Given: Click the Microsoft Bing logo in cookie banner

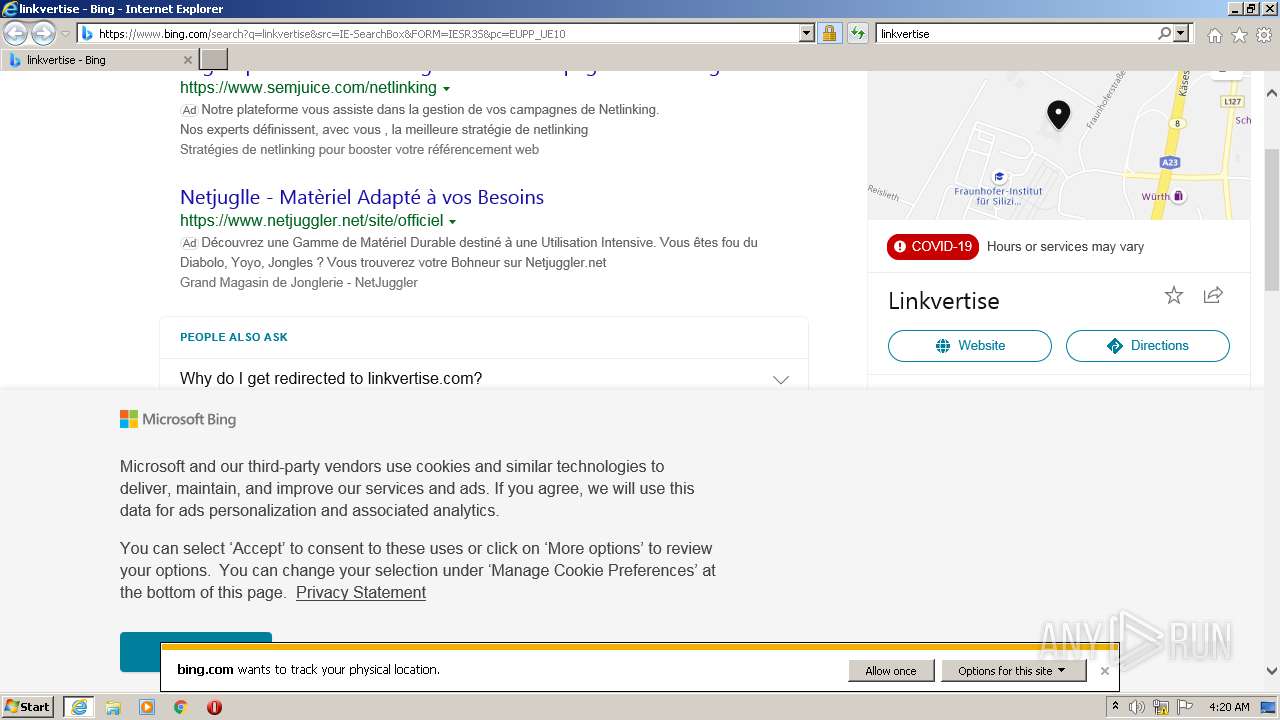Looking at the screenshot, I should (178, 419).
